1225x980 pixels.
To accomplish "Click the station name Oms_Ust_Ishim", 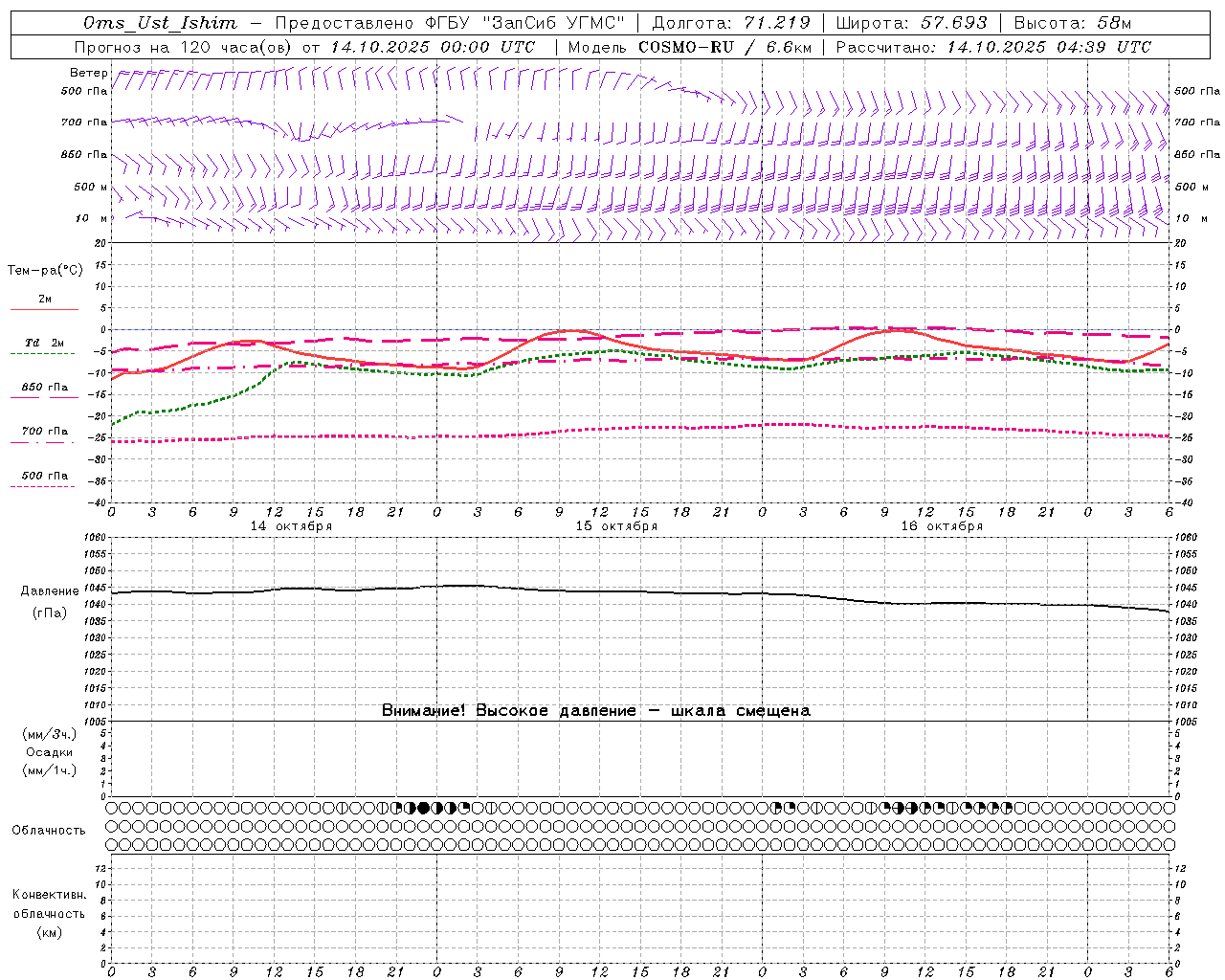I will click(x=160, y=23).
